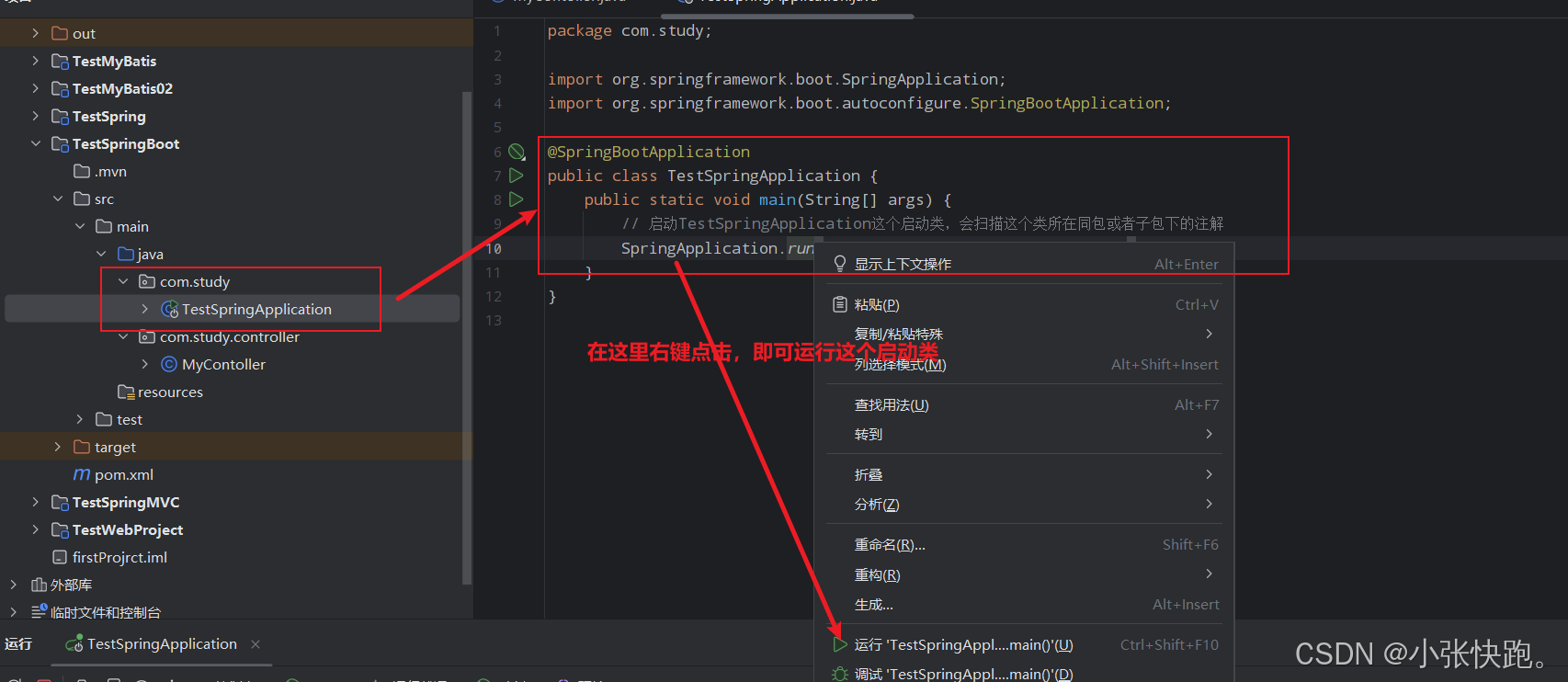Image resolution: width=1568 pixels, height=682 pixels.
Task: Open Copy/Paste Special submenu
Action: click(1025, 334)
